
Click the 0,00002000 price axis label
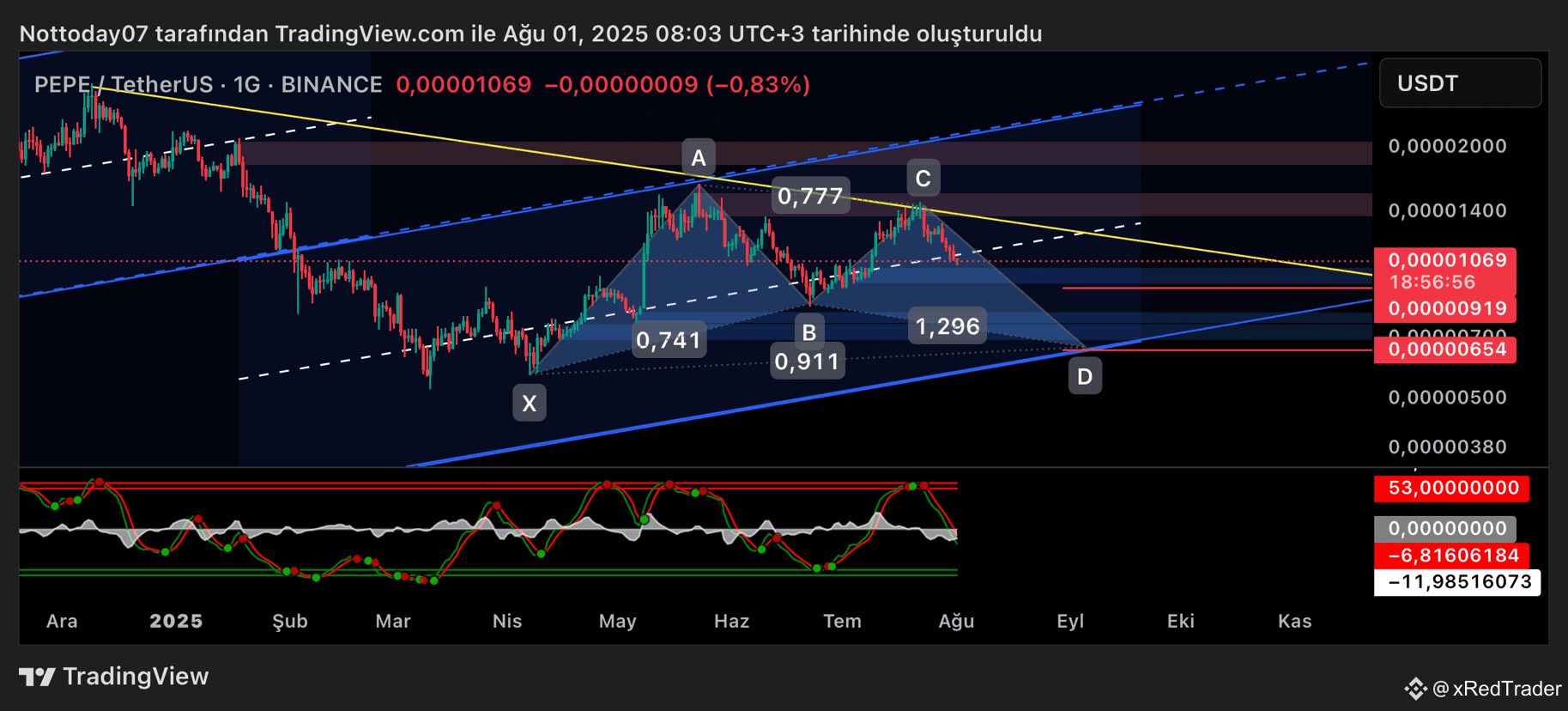click(x=1447, y=146)
